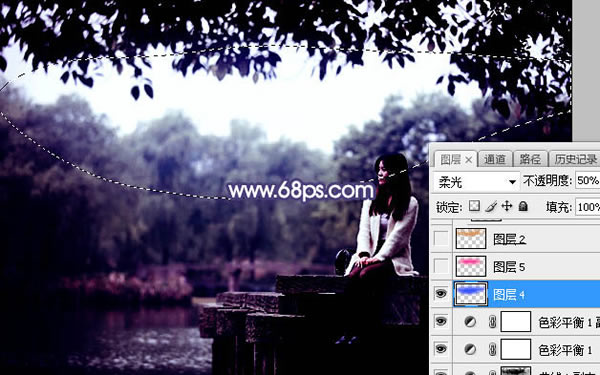
Task: Close the 图层 panel tab
Action: [x=469, y=160]
